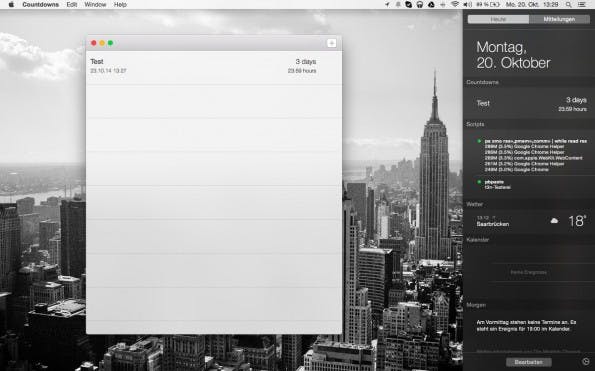Minimize Countdowns window with yellow button
This screenshot has height=371, width=595.
pyautogui.click(x=102, y=43)
